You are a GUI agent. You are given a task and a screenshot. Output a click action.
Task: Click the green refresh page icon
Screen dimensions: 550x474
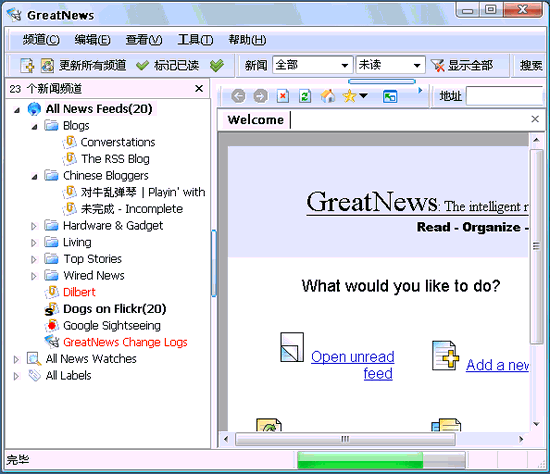[305, 96]
